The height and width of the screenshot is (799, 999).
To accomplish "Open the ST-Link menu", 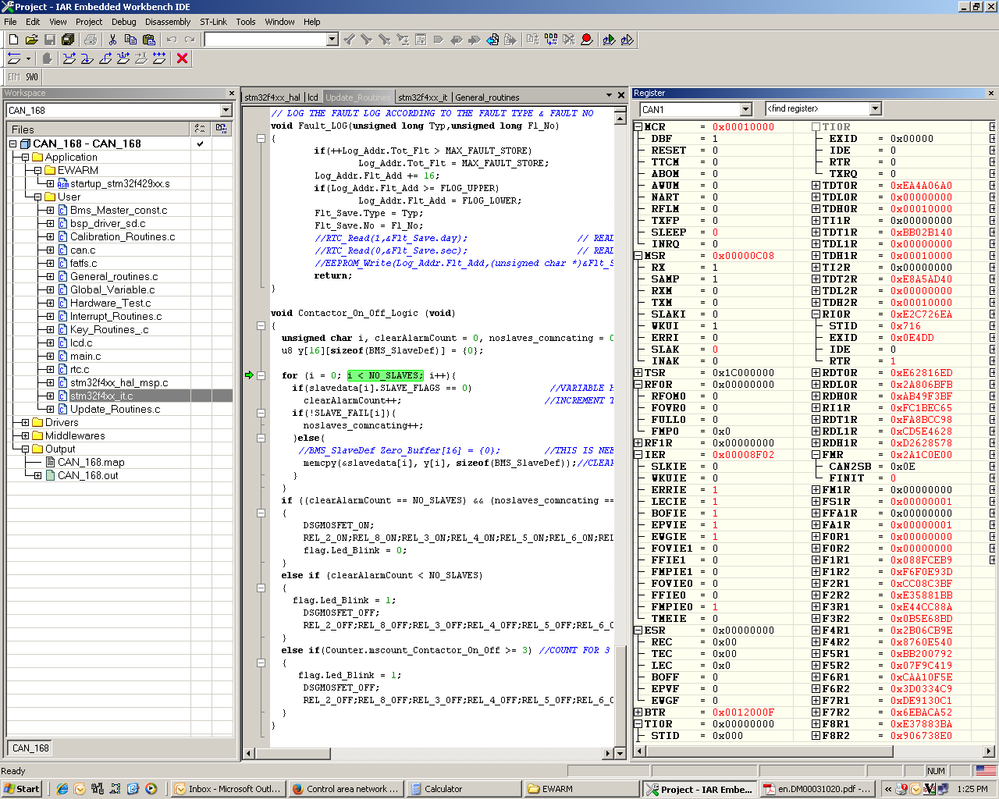I will (213, 22).
